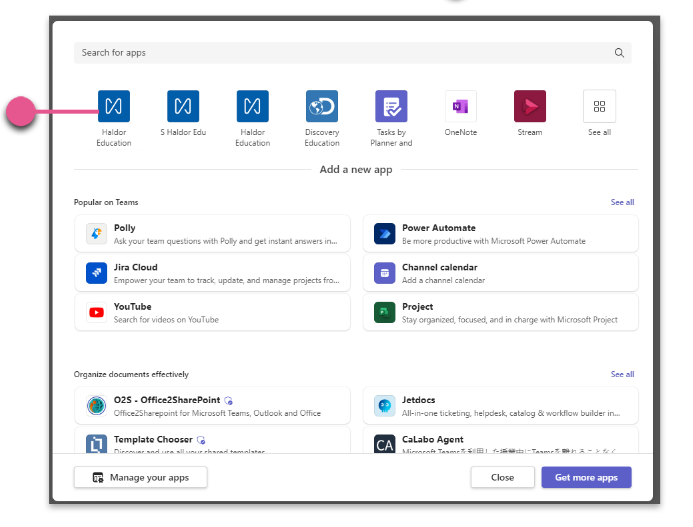Image resolution: width=693 pixels, height=527 pixels.
Task: Choose the third Haldor Education app icon
Action: click(x=252, y=106)
